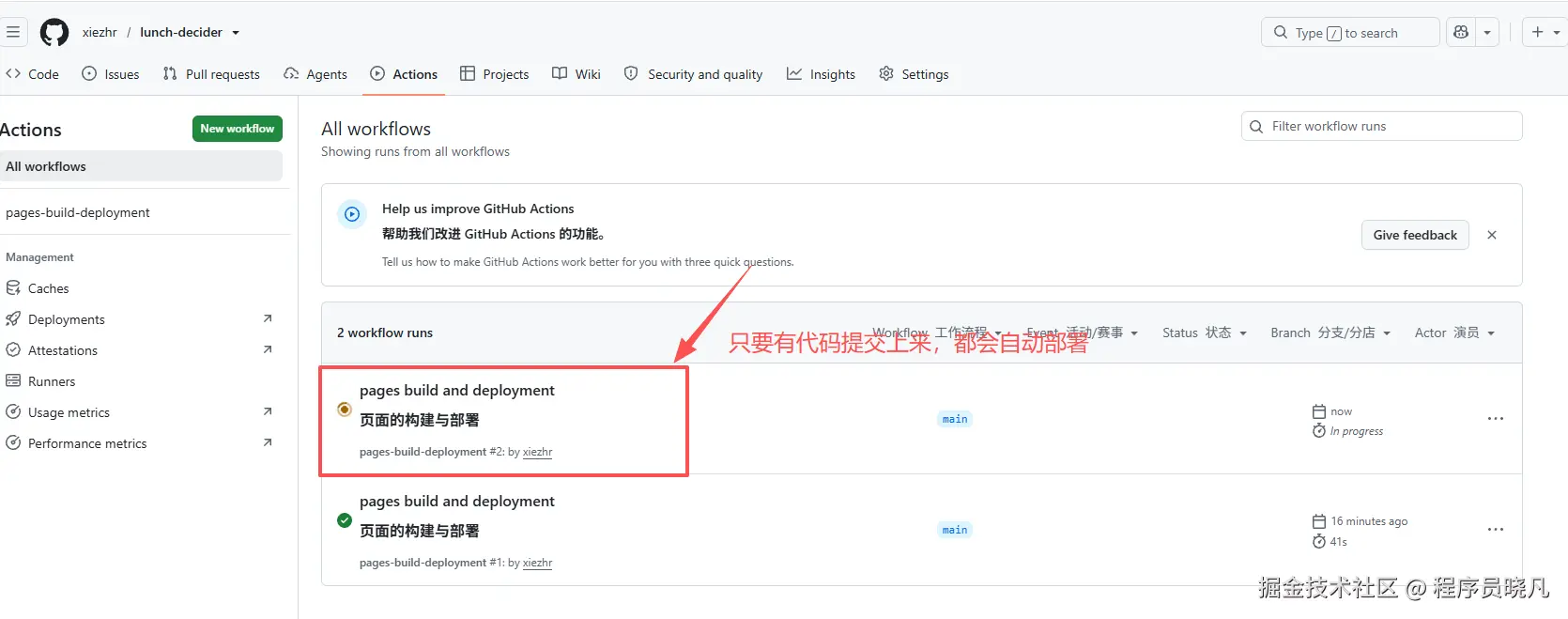The height and width of the screenshot is (619, 1568).
Task: Open the more options menu for run #1
Action: click(x=1496, y=530)
